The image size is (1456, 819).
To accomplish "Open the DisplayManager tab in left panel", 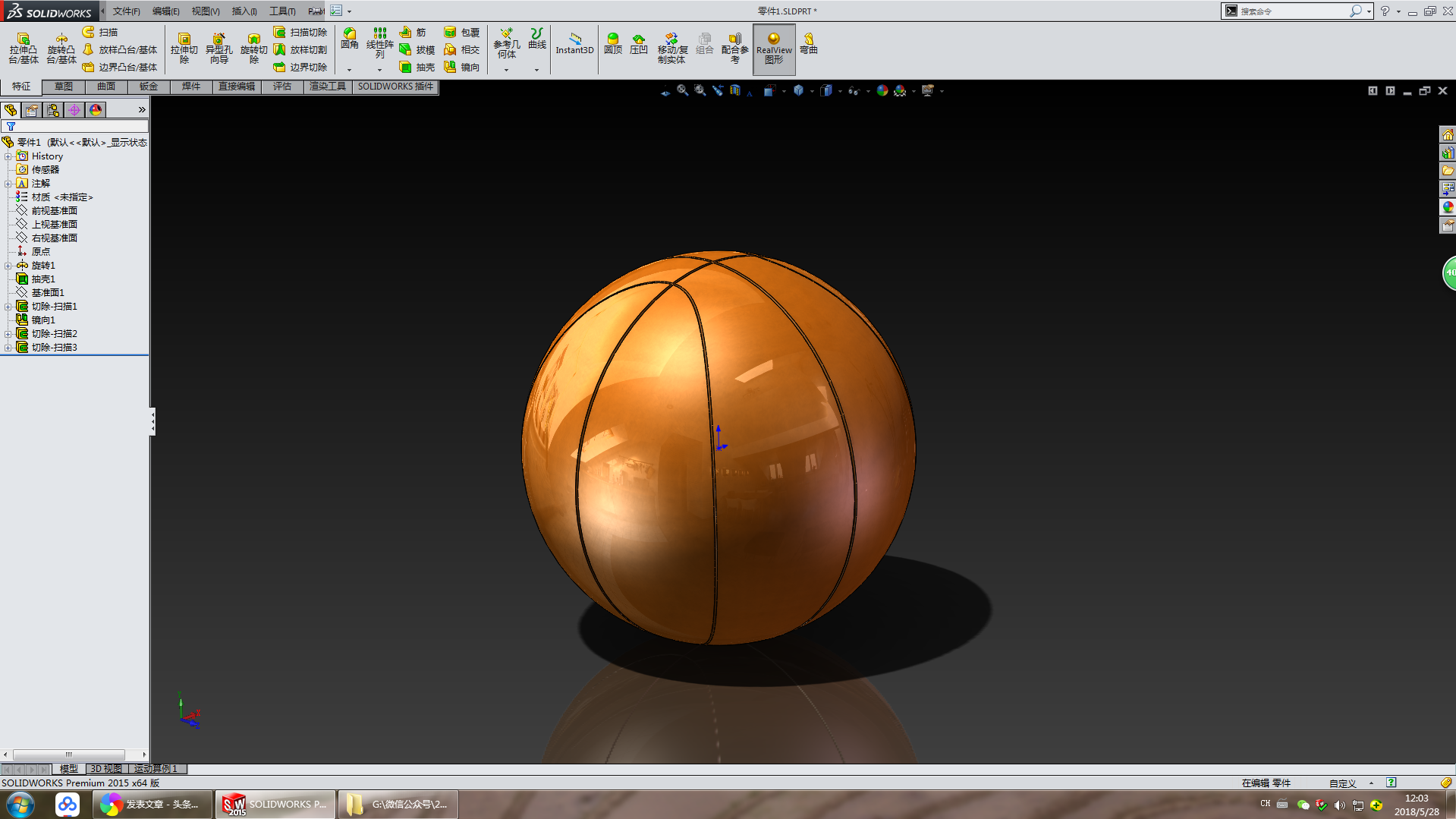I will pyautogui.click(x=96, y=110).
